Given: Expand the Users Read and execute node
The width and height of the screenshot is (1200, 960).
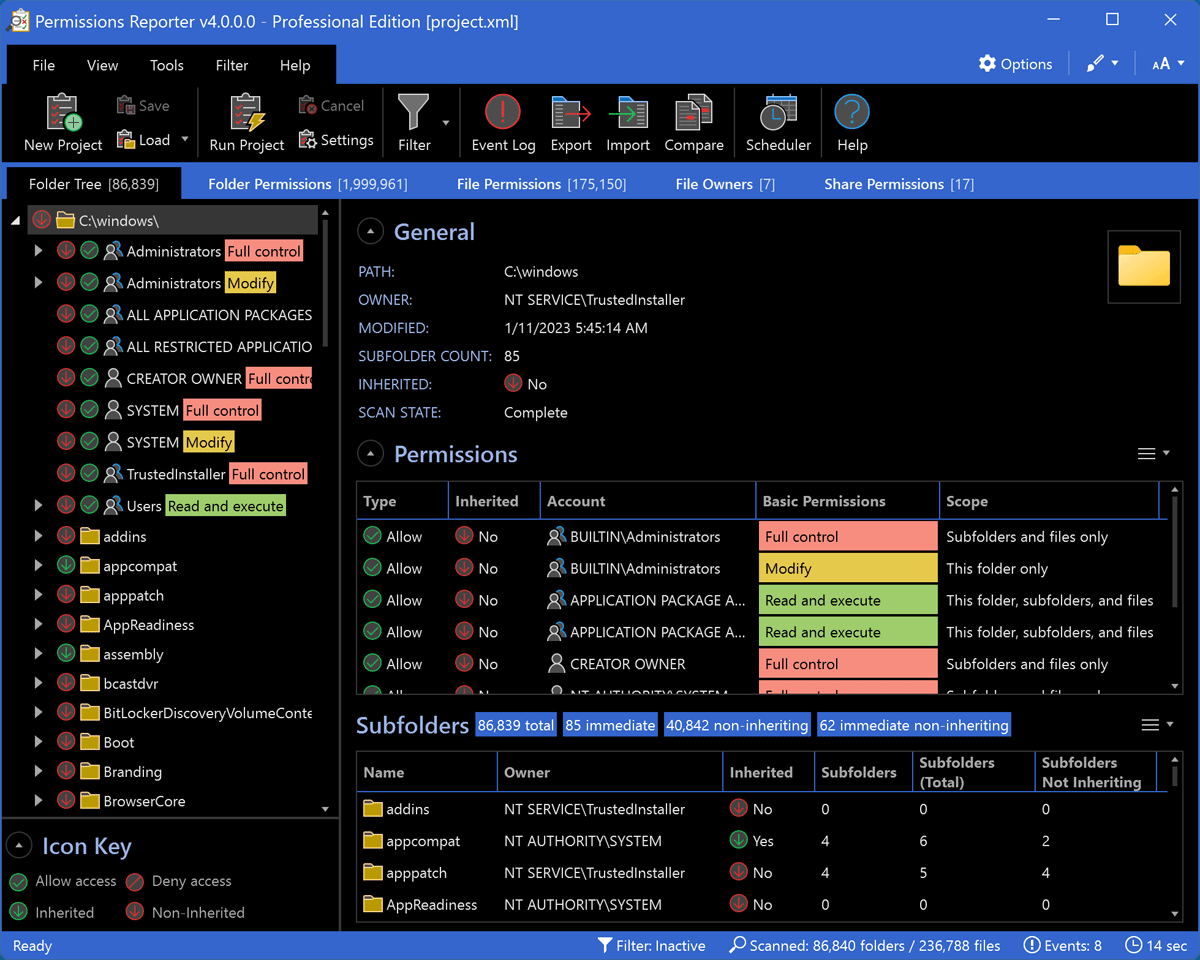Looking at the screenshot, I should tap(39, 506).
